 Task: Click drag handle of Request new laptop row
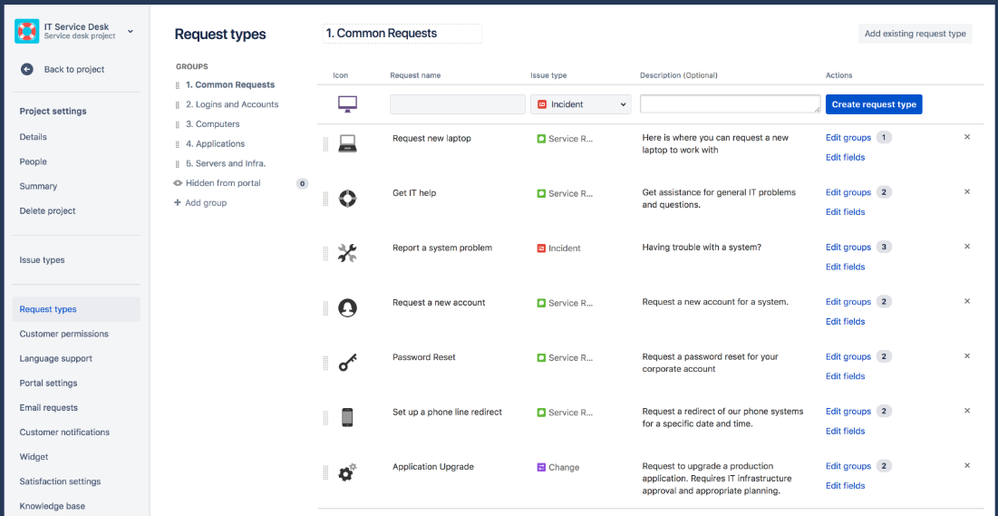326,144
